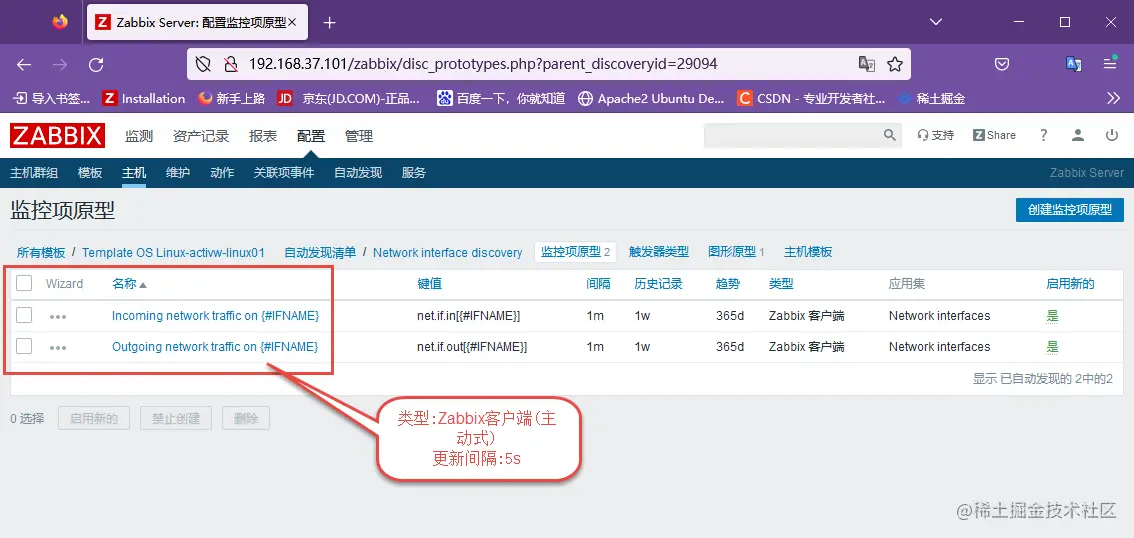
Task: Open the CSDN bookmark
Action: coord(811,98)
